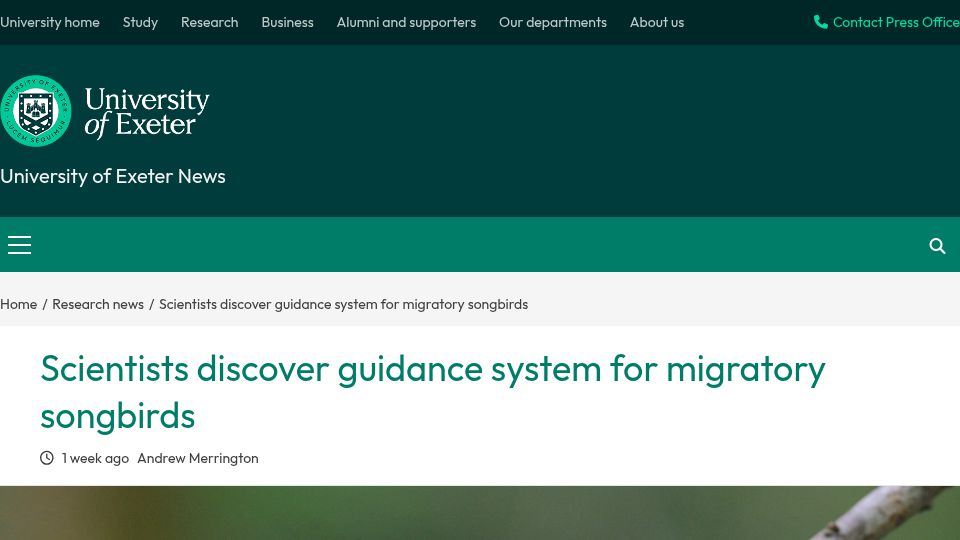Image resolution: width=960 pixels, height=540 pixels.
Task: Click the article hero image of a branch
Action: tap(480, 513)
